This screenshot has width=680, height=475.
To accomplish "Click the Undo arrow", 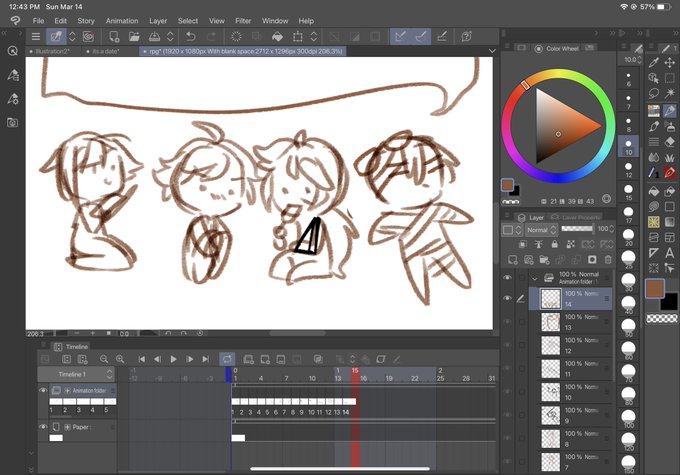I will click(191, 37).
